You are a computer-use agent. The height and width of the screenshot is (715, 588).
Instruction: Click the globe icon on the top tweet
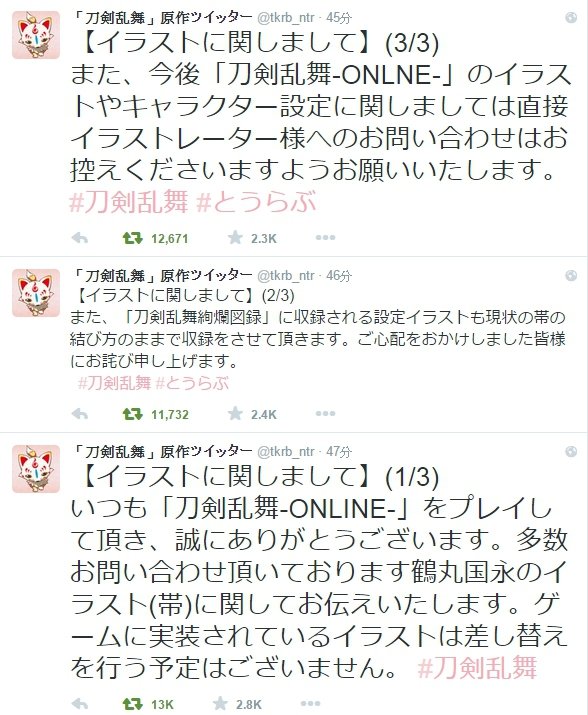(571, 18)
